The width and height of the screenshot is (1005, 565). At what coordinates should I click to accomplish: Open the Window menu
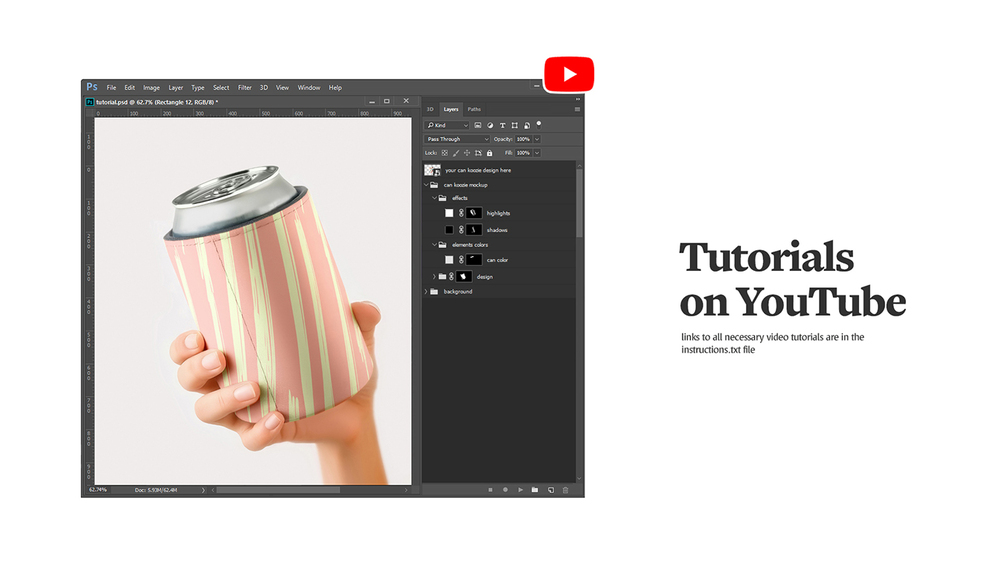click(309, 88)
